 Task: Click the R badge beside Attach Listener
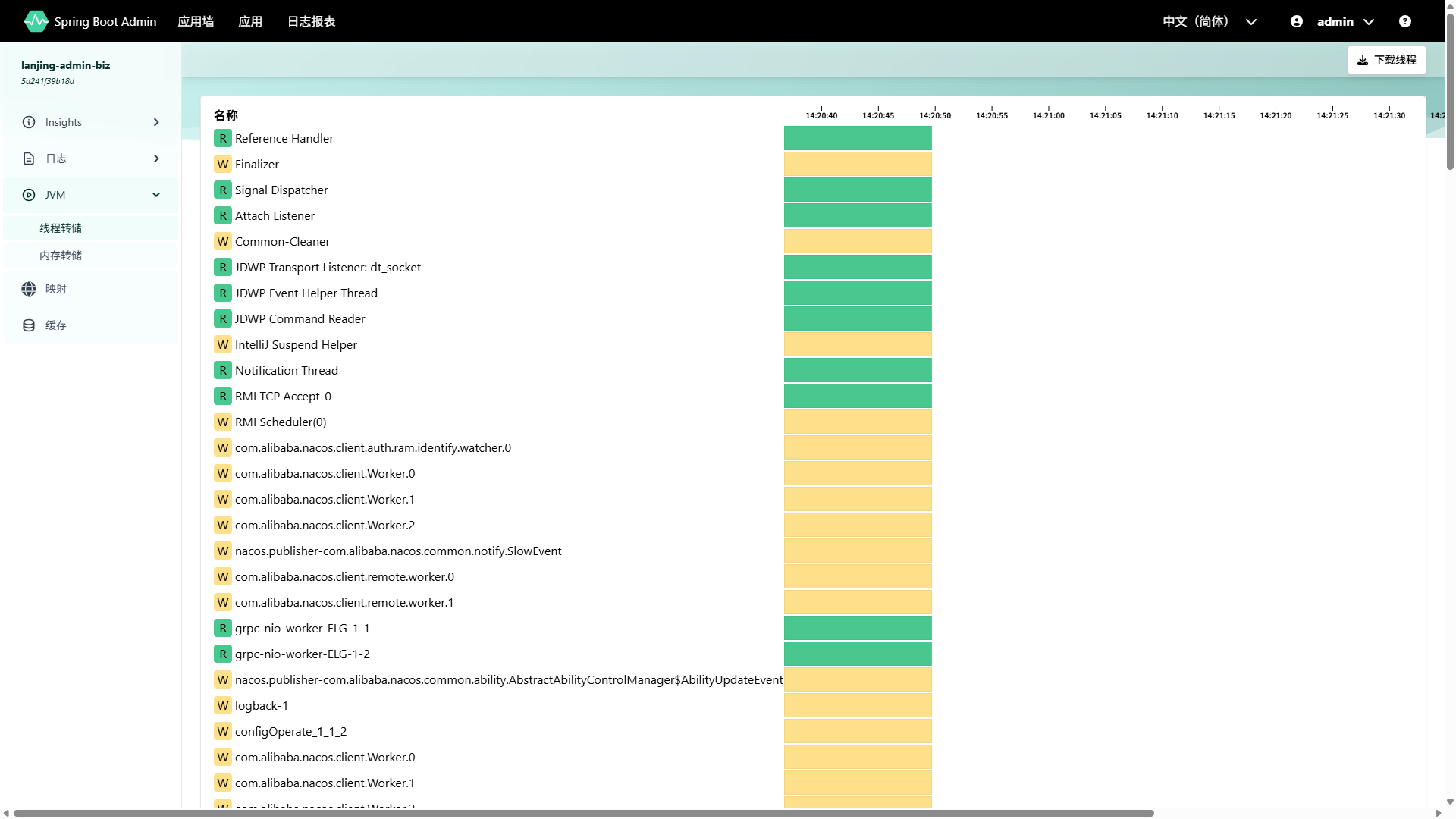222,215
